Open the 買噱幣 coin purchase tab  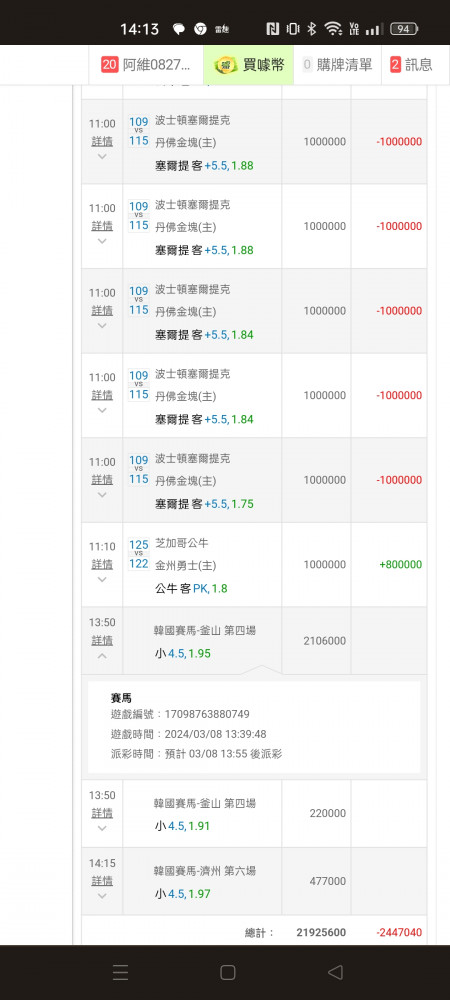coord(249,64)
